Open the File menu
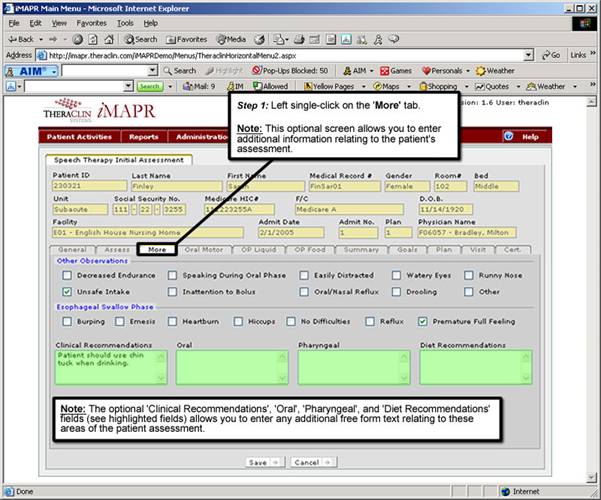The image size is (601, 500). click(14, 23)
